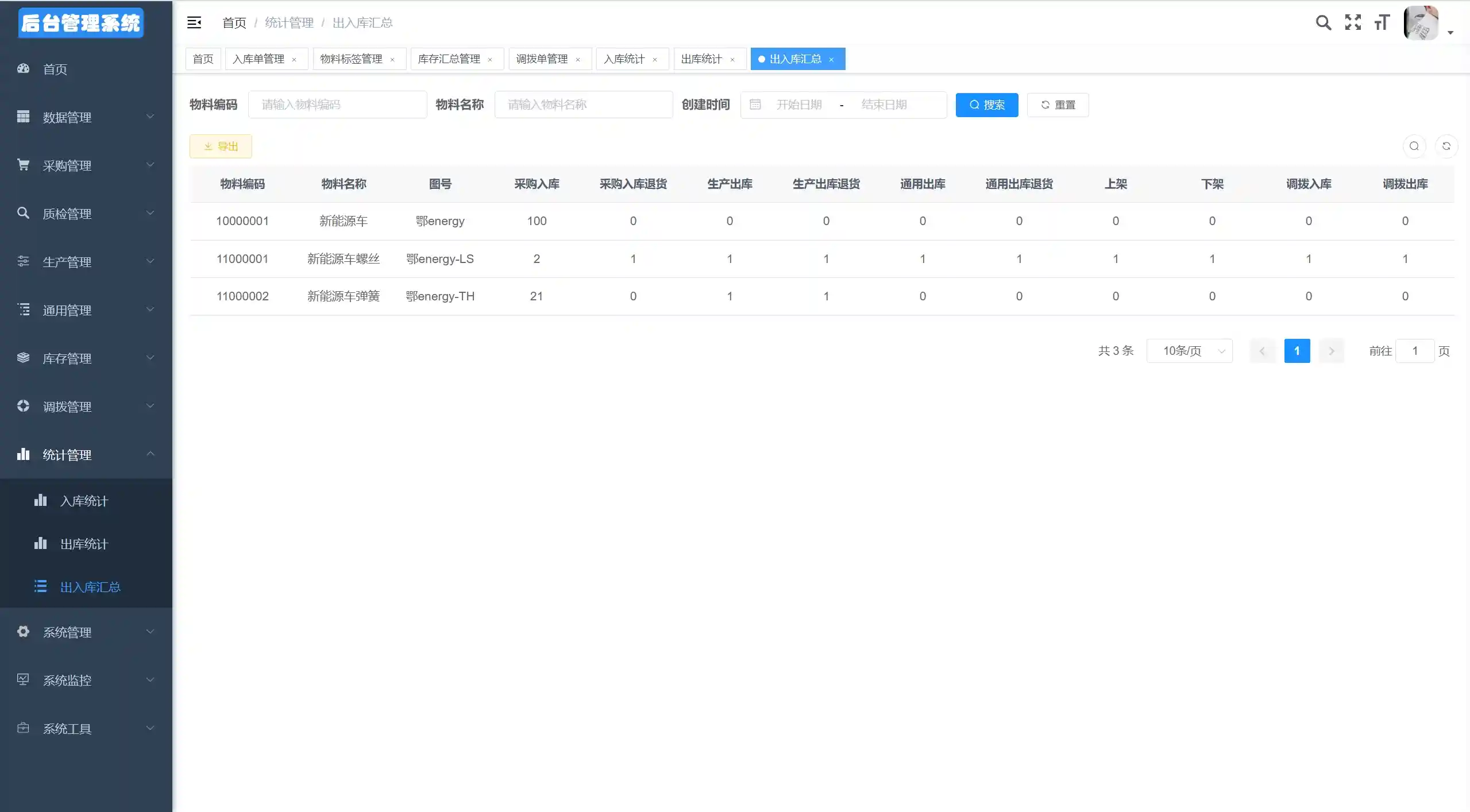1470x812 pixels.
Task: Open the 10条/页 page size dropdown
Action: (1189, 351)
